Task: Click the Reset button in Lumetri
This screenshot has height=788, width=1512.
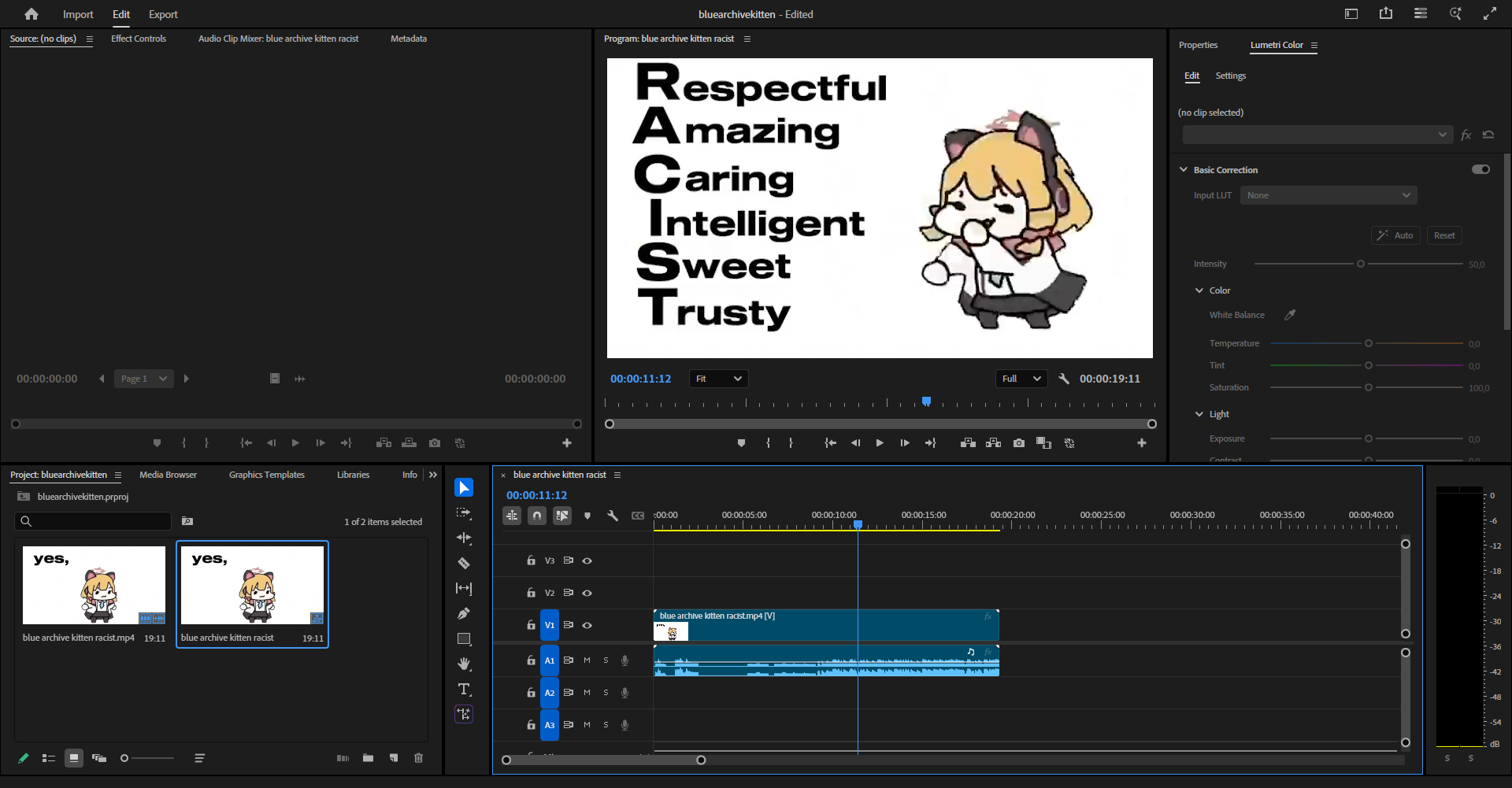Action: (x=1444, y=235)
